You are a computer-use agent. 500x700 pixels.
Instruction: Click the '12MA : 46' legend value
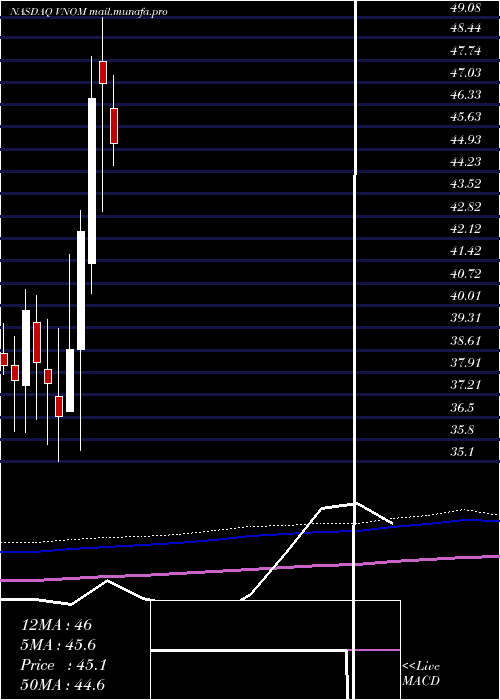(56, 625)
